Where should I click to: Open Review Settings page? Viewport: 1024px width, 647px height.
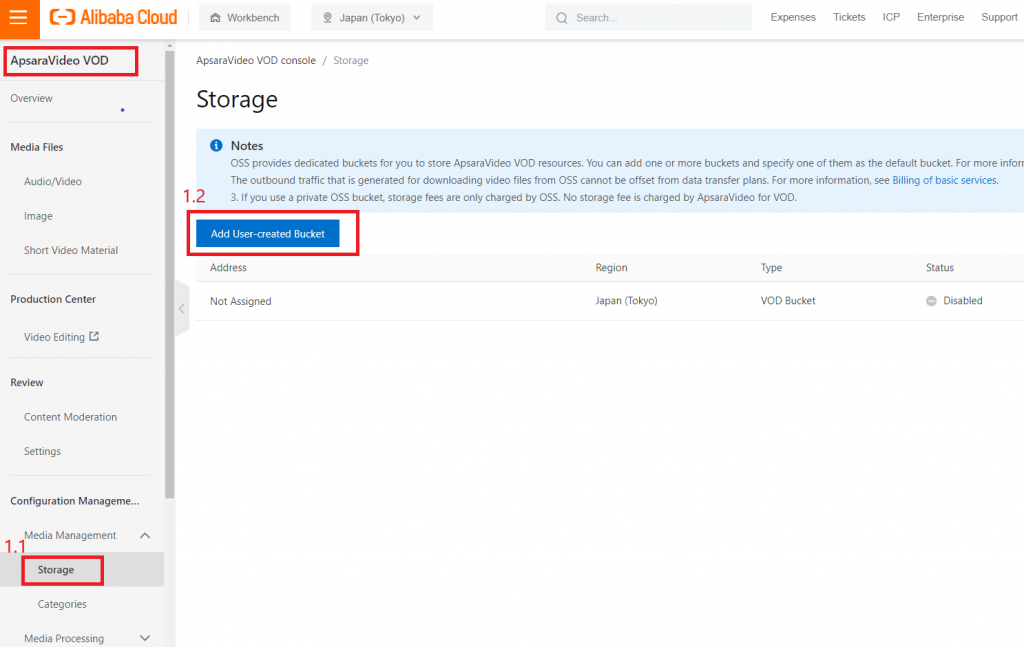[x=42, y=451]
